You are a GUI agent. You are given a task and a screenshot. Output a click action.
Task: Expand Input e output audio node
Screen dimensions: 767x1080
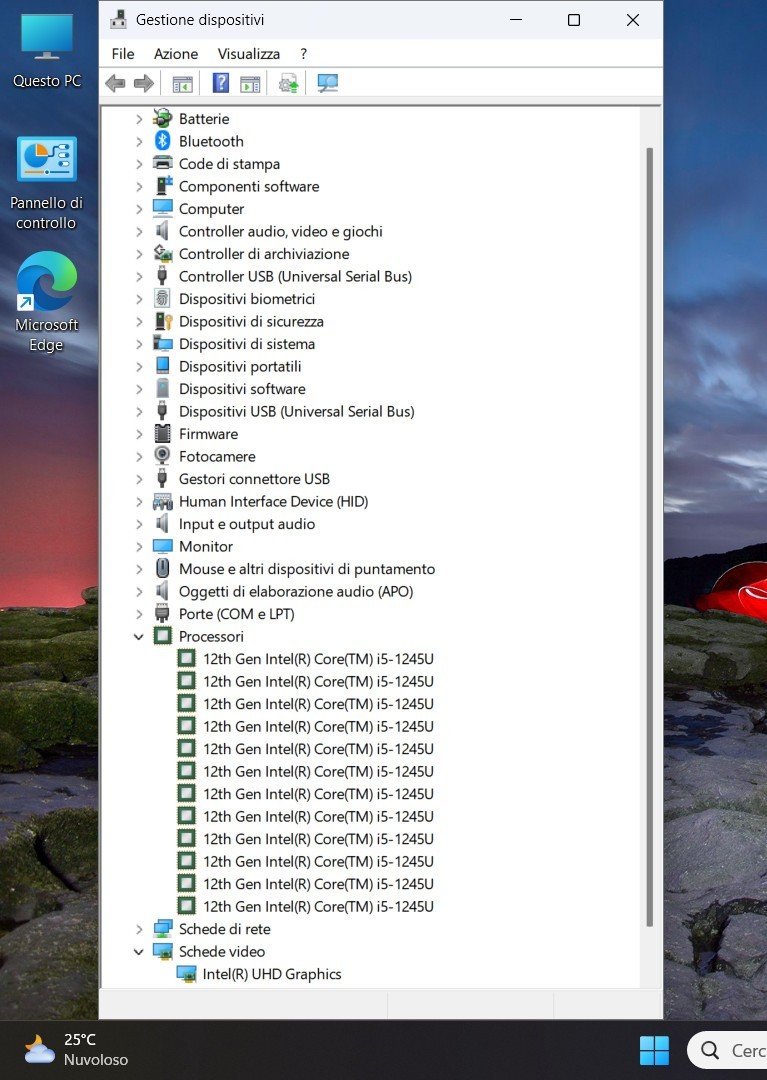point(139,523)
